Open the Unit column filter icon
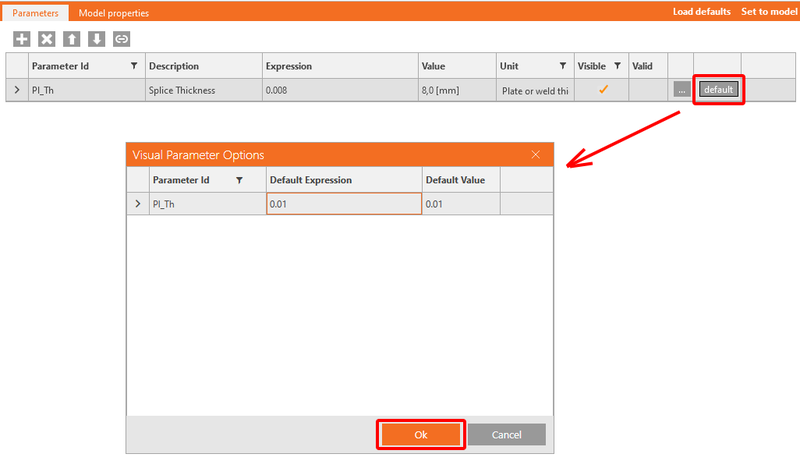 click(563, 66)
